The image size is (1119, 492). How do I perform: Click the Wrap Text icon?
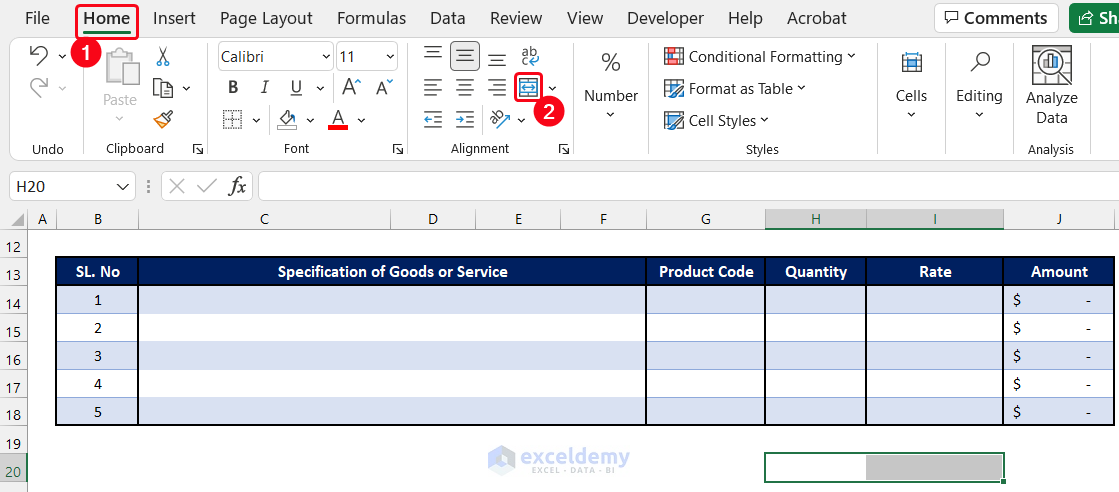[x=530, y=57]
